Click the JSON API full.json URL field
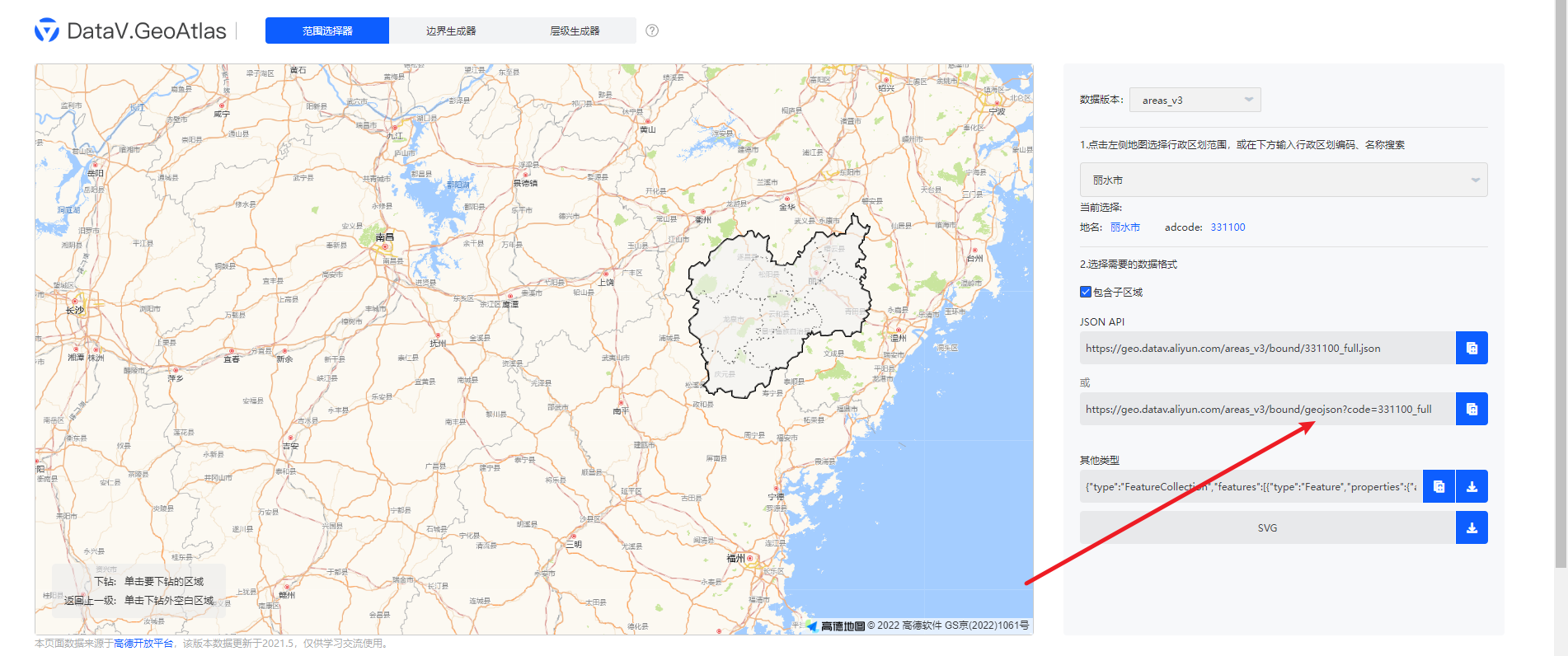This screenshot has width=1568, height=656. point(1267,348)
